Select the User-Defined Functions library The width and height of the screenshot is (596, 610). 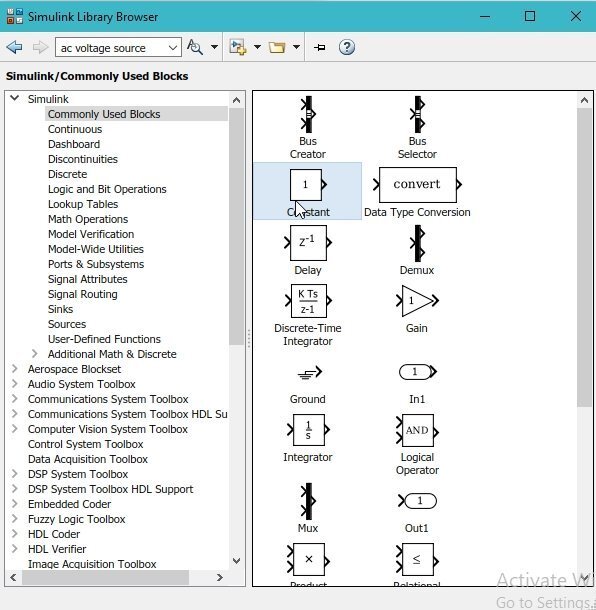click(x=104, y=339)
